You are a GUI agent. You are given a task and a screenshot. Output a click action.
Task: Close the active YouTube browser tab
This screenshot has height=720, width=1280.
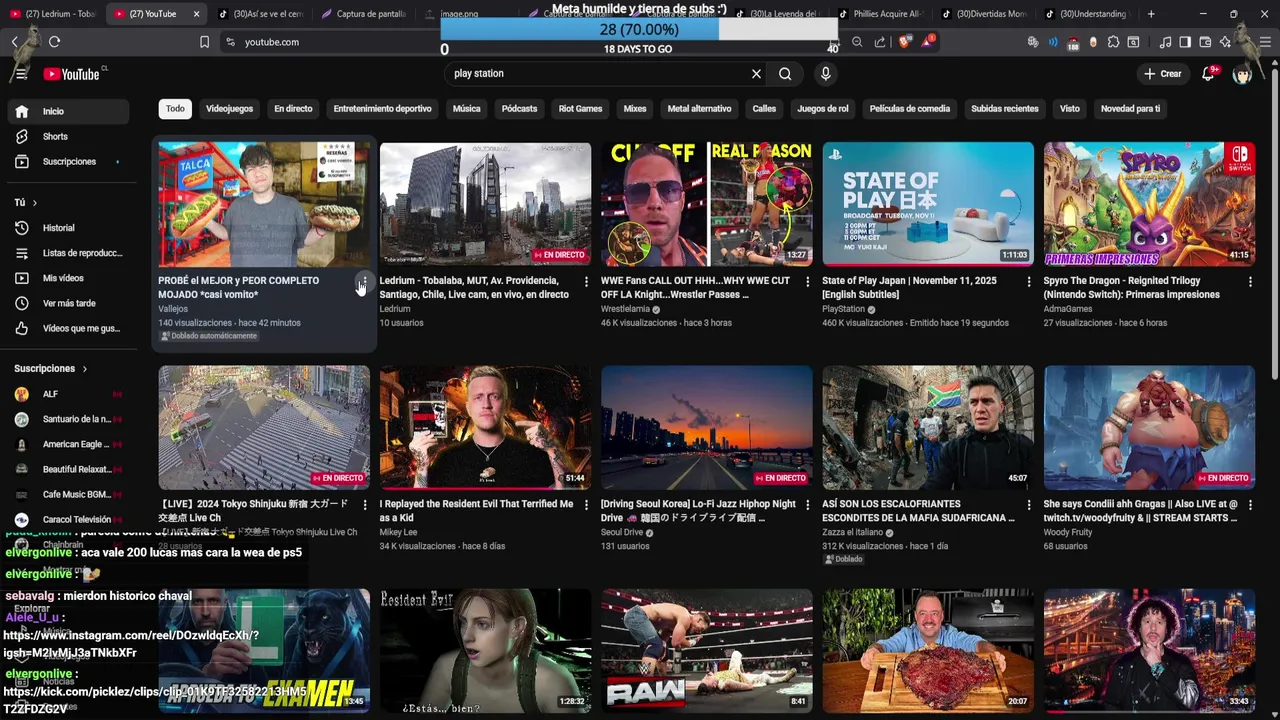point(196,14)
